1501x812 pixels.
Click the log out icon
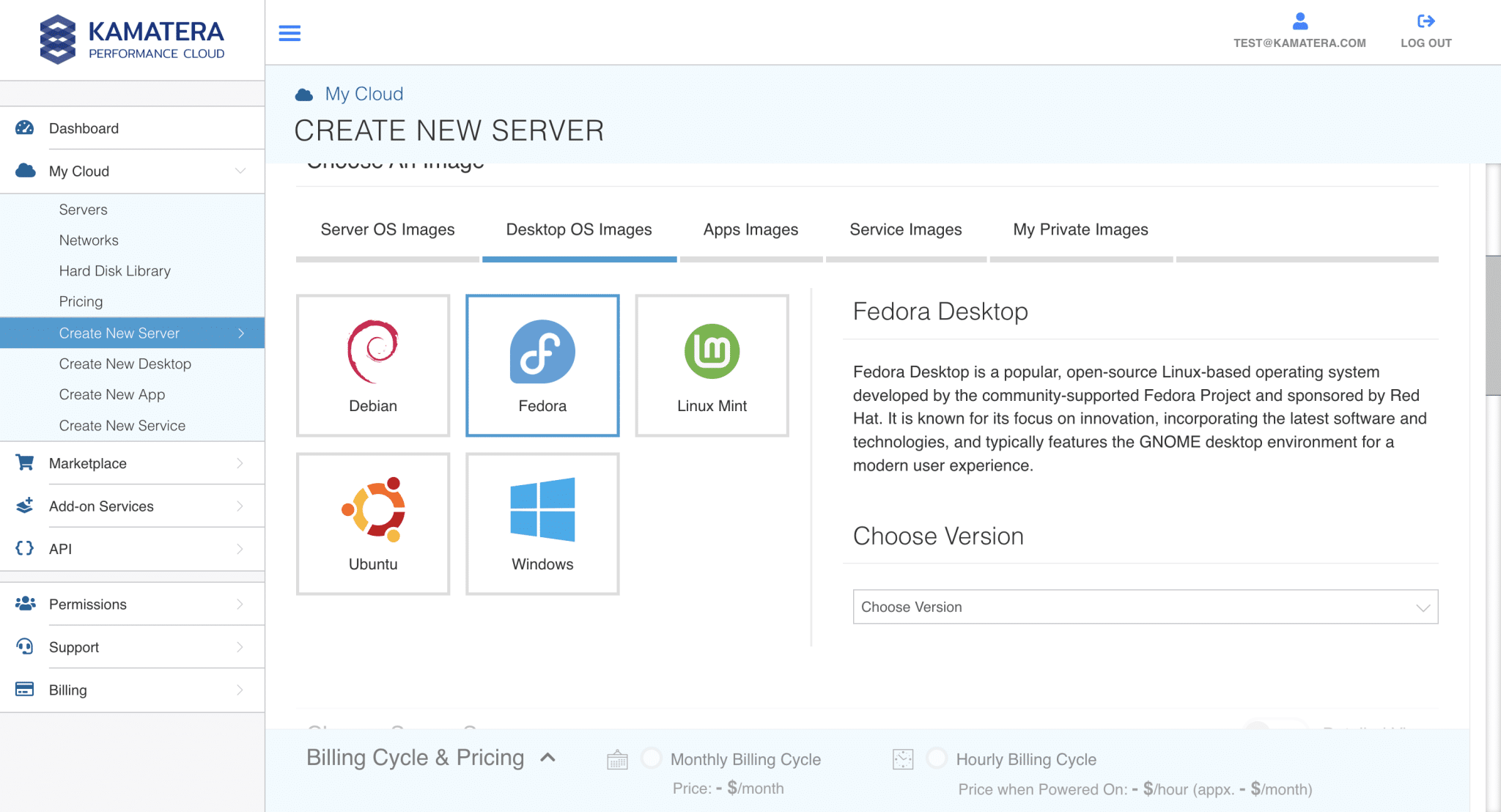pos(1426,21)
